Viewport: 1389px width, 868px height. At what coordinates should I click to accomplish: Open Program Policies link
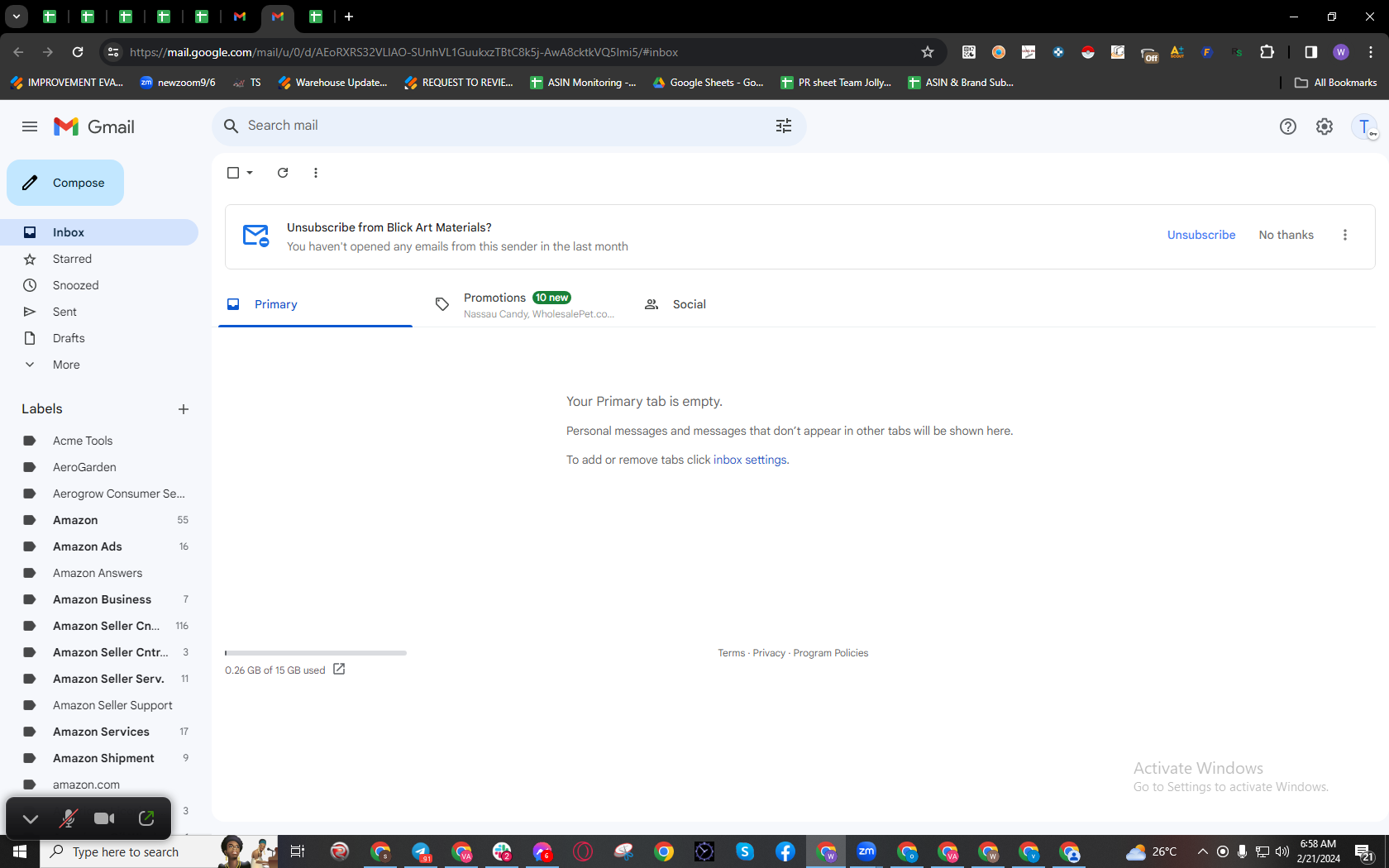(x=831, y=653)
